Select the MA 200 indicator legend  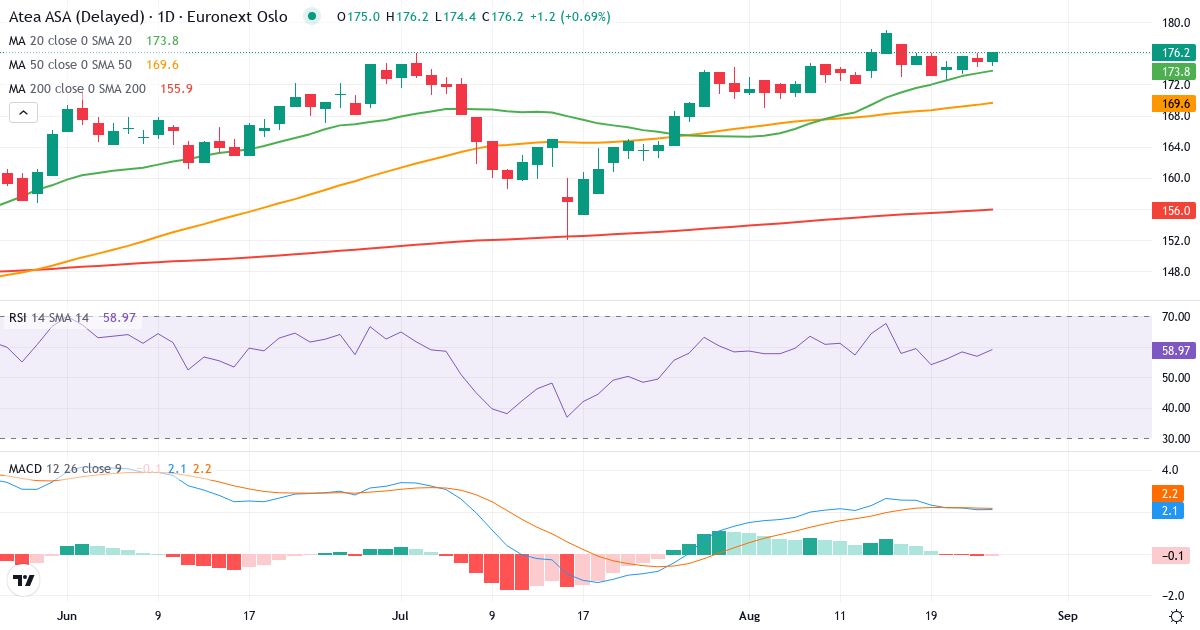[101, 88]
